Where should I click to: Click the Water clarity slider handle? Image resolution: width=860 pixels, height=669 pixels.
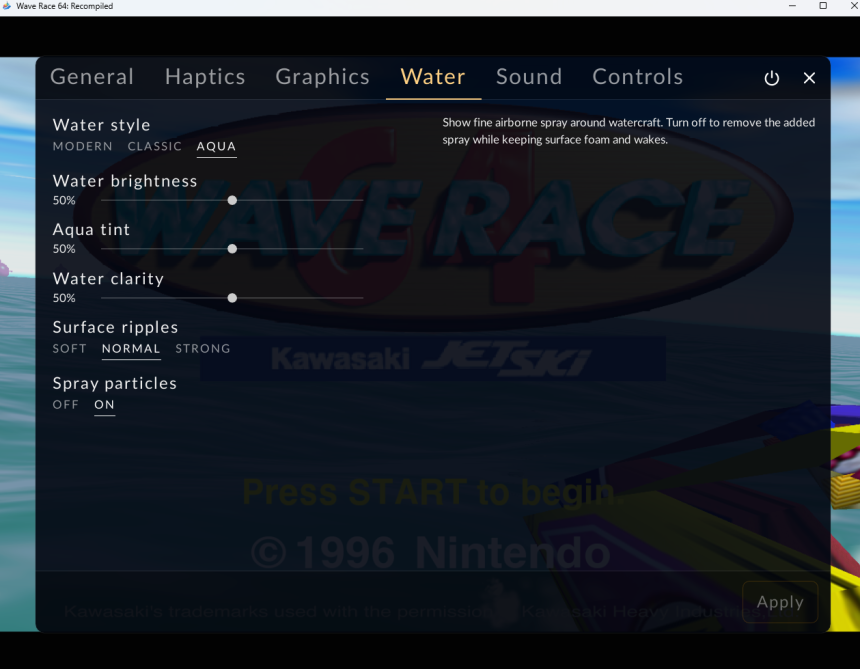pyautogui.click(x=233, y=298)
